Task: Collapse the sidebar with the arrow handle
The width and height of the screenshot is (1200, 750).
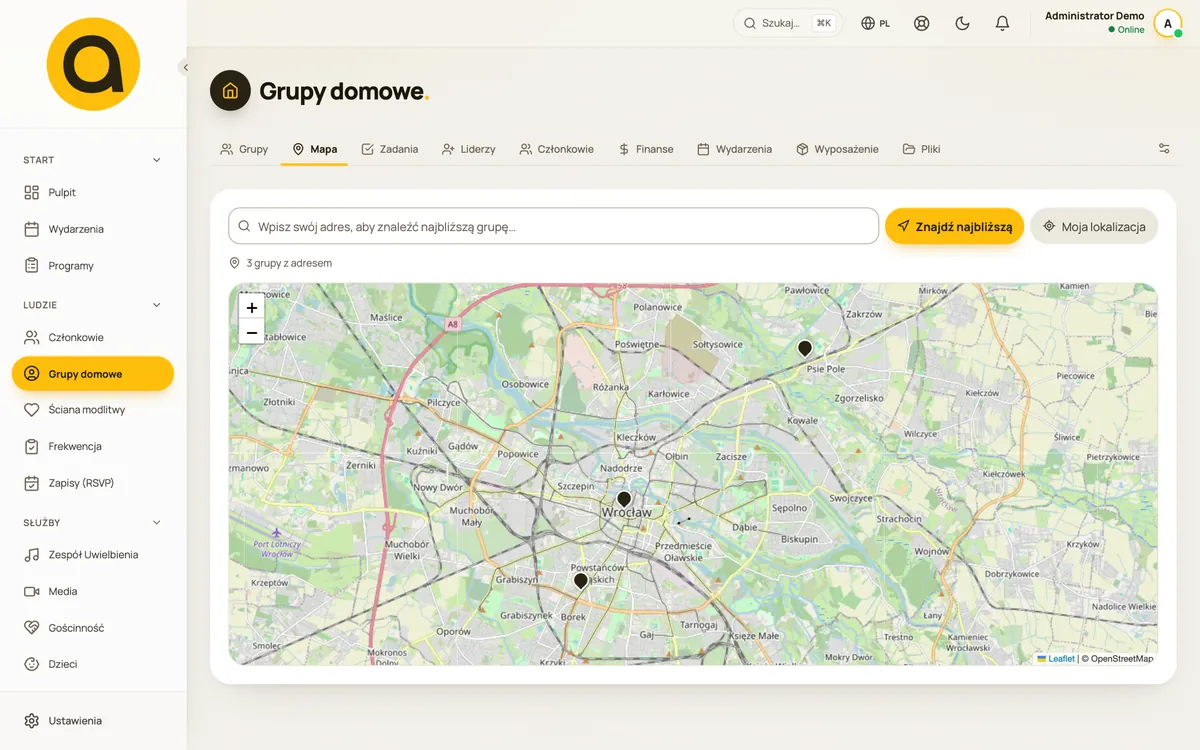Action: (x=185, y=67)
